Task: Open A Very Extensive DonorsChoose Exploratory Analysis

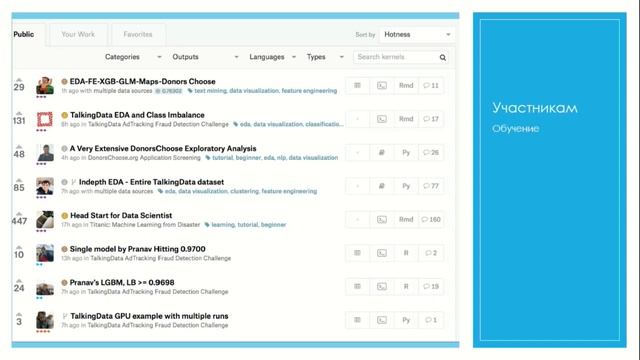Action: 163,148
